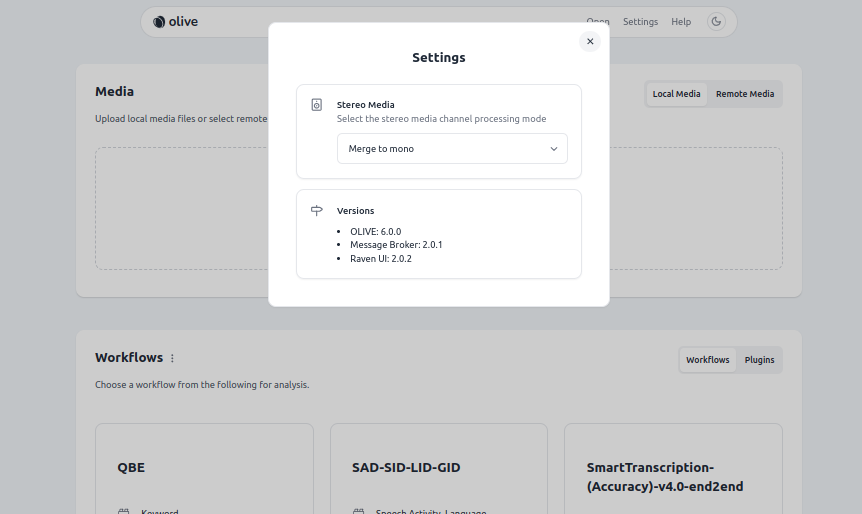Switch to the Local Media tab
The height and width of the screenshot is (514, 862).
pos(676,94)
